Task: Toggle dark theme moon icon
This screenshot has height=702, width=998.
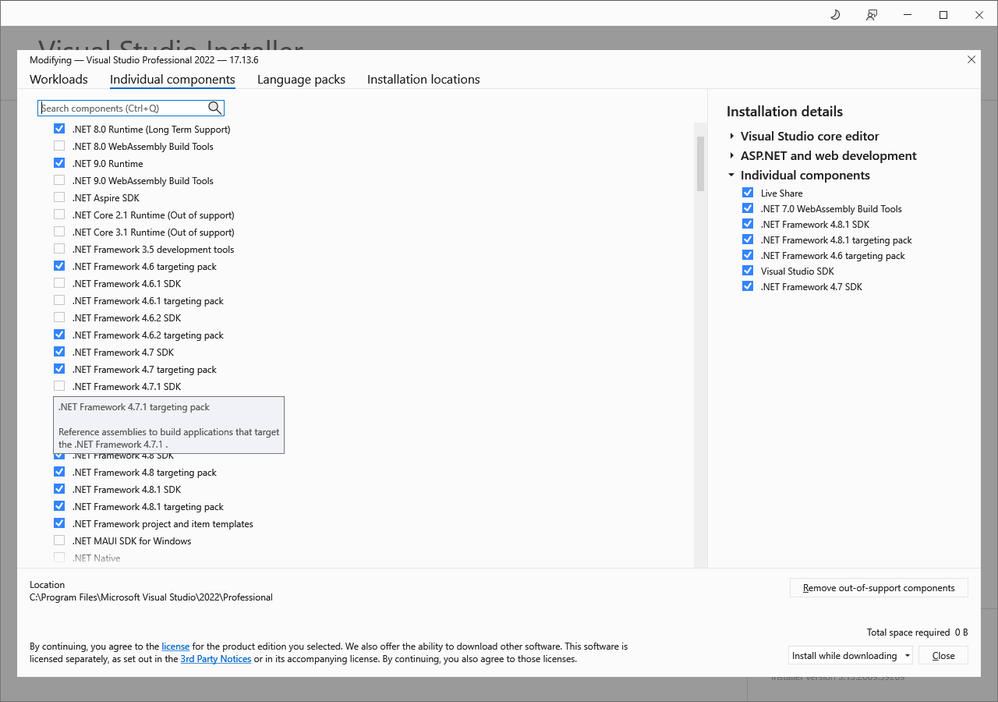Action: 835,15
